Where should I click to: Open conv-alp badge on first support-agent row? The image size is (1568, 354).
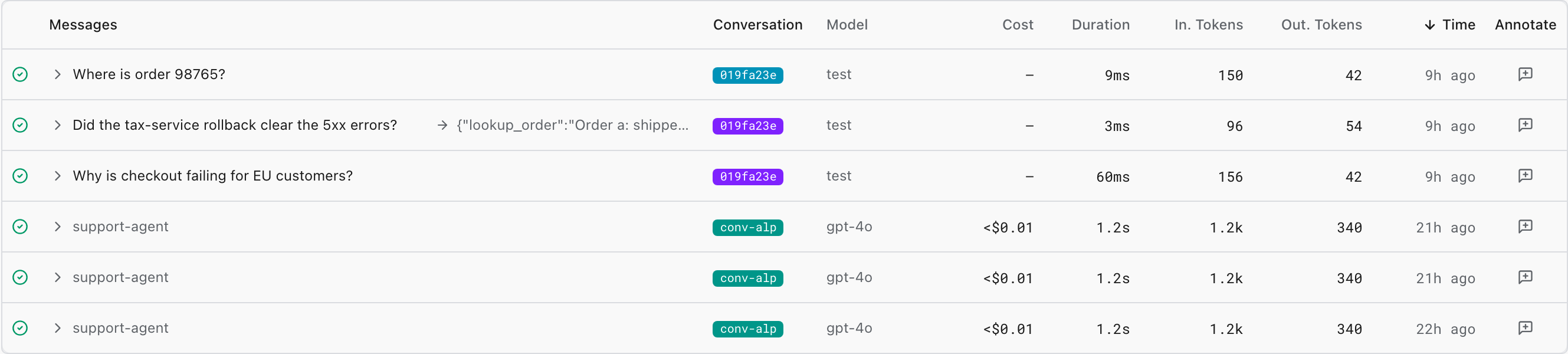click(x=747, y=227)
